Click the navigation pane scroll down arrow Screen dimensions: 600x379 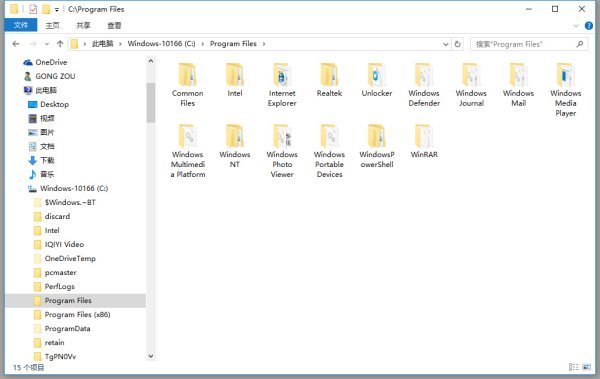[151, 356]
